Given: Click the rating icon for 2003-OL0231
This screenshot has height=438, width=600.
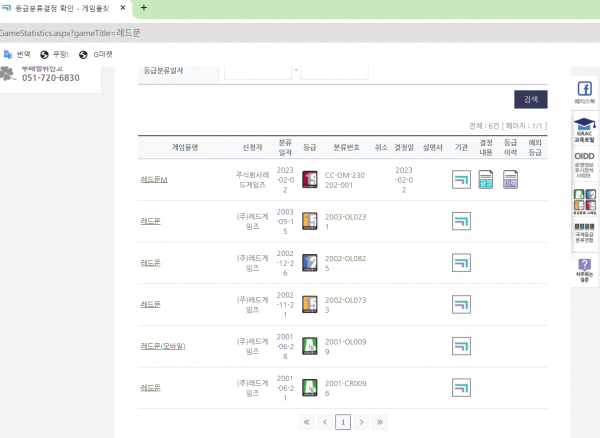Looking at the screenshot, I should point(310,221).
